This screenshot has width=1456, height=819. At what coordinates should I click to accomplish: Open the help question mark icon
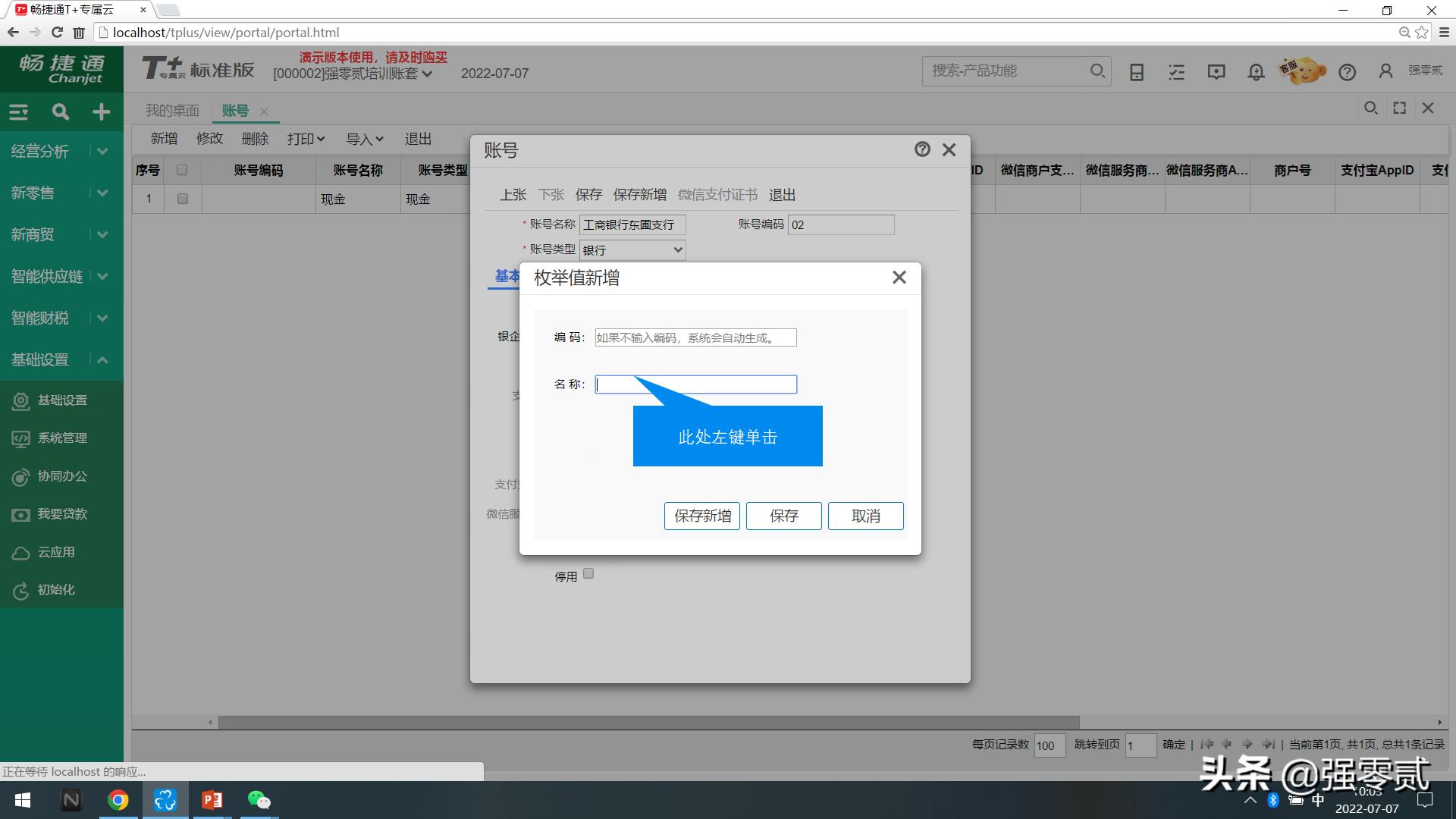pyautogui.click(x=1347, y=72)
